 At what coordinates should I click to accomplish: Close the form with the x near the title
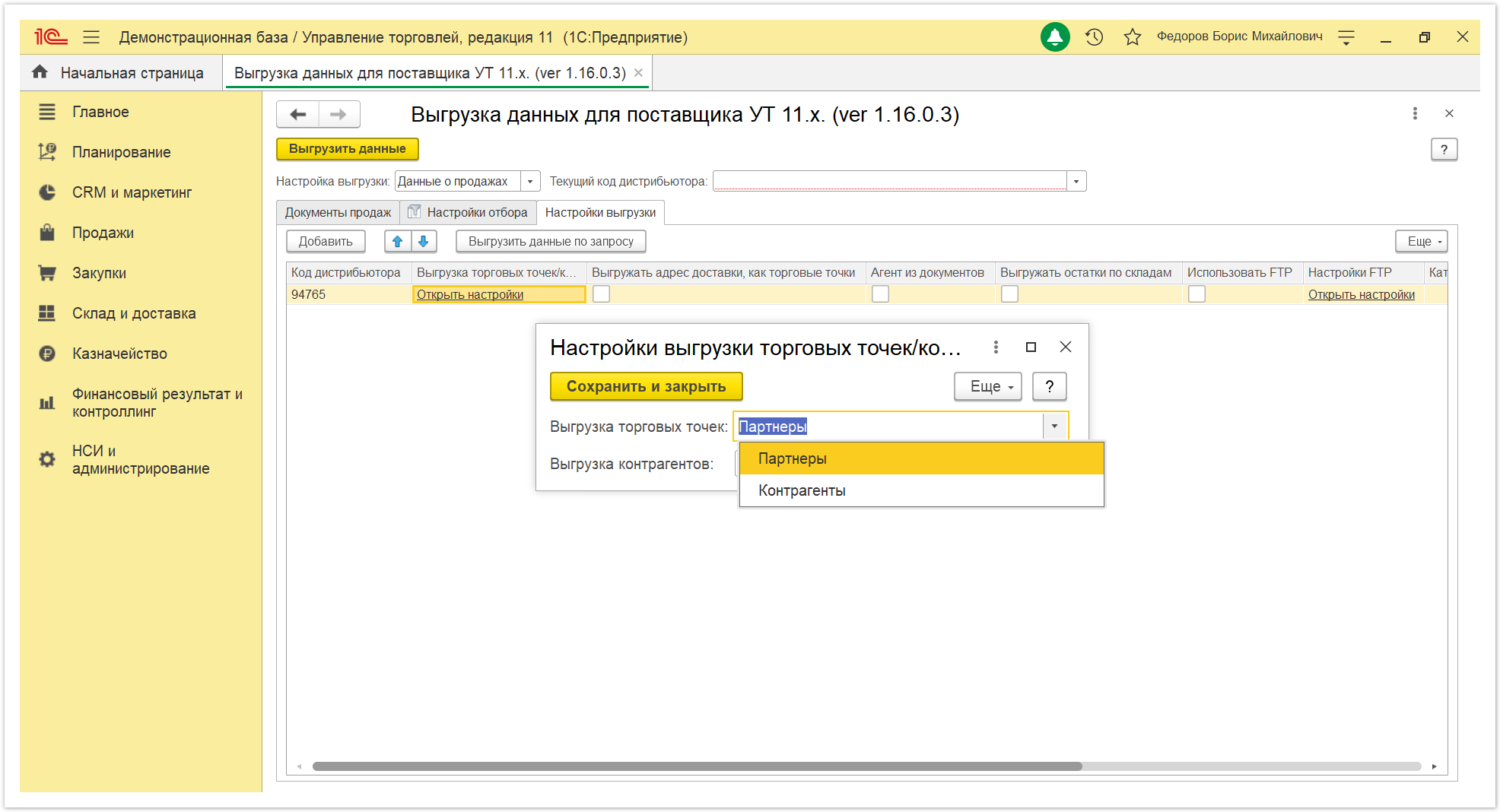click(x=1449, y=113)
